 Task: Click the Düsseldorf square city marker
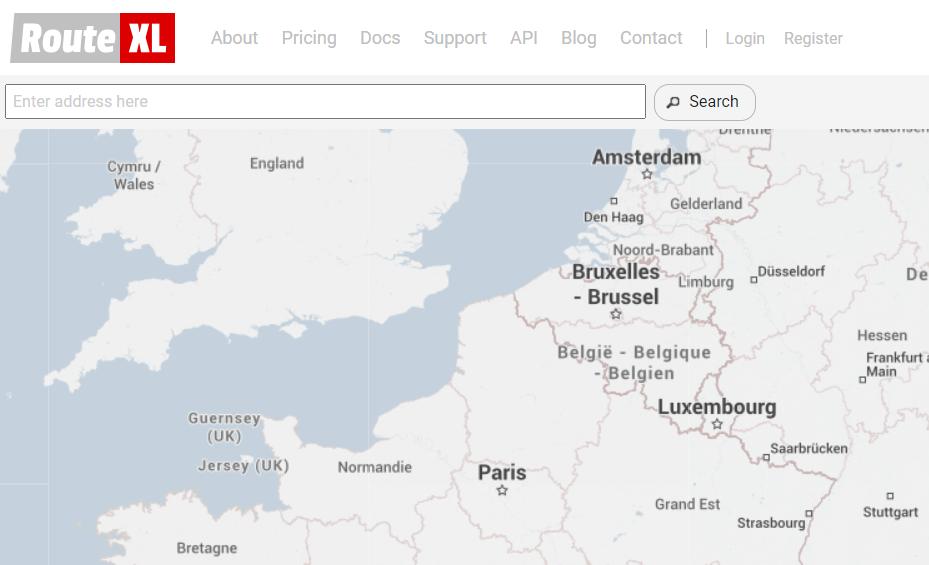(754, 280)
